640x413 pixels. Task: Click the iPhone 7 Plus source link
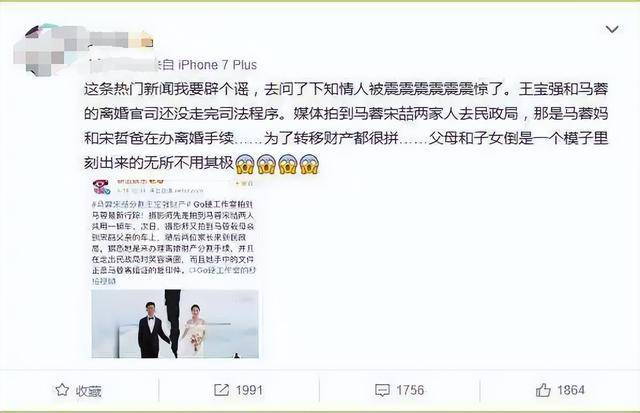(218, 64)
